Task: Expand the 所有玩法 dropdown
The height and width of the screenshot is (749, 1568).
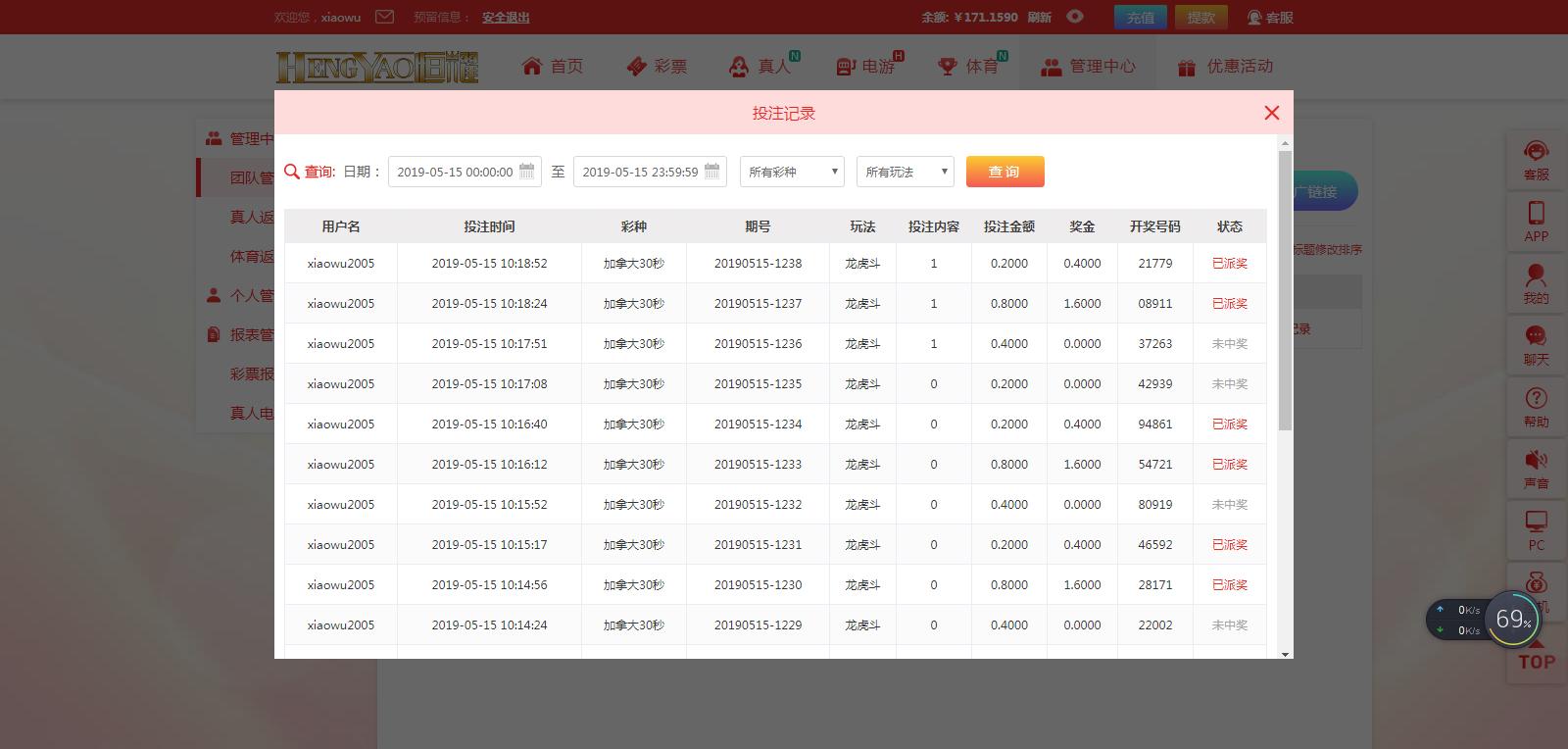Action: point(905,172)
